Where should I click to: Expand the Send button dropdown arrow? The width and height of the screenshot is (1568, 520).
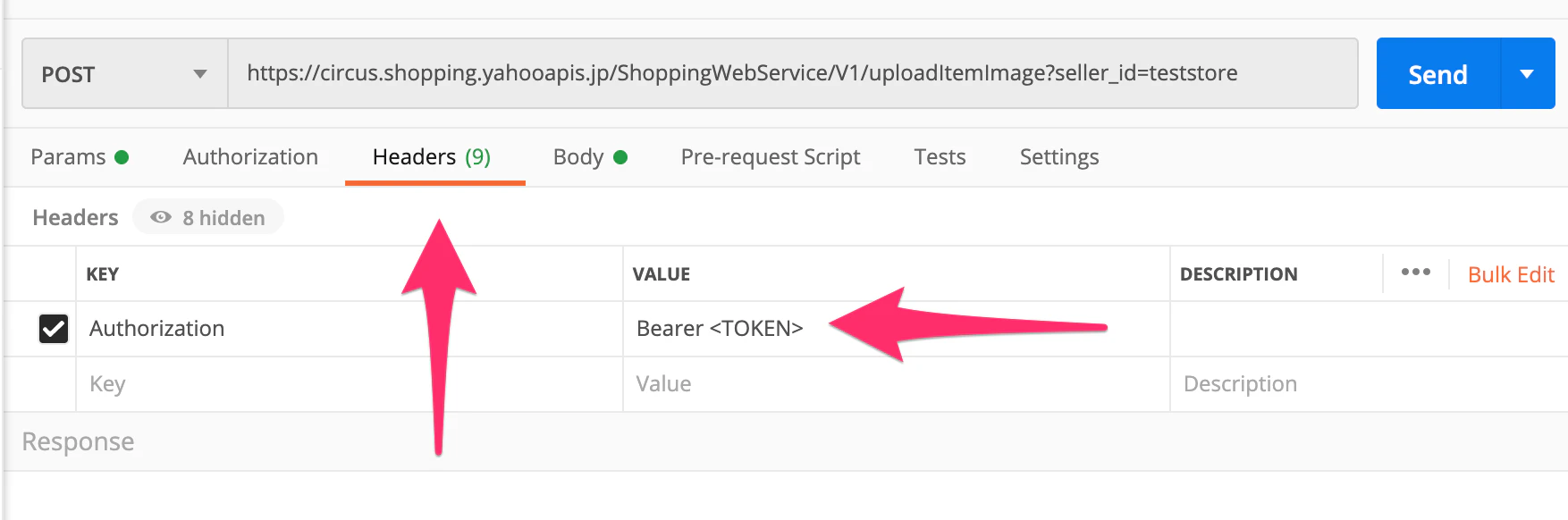click(x=1528, y=74)
